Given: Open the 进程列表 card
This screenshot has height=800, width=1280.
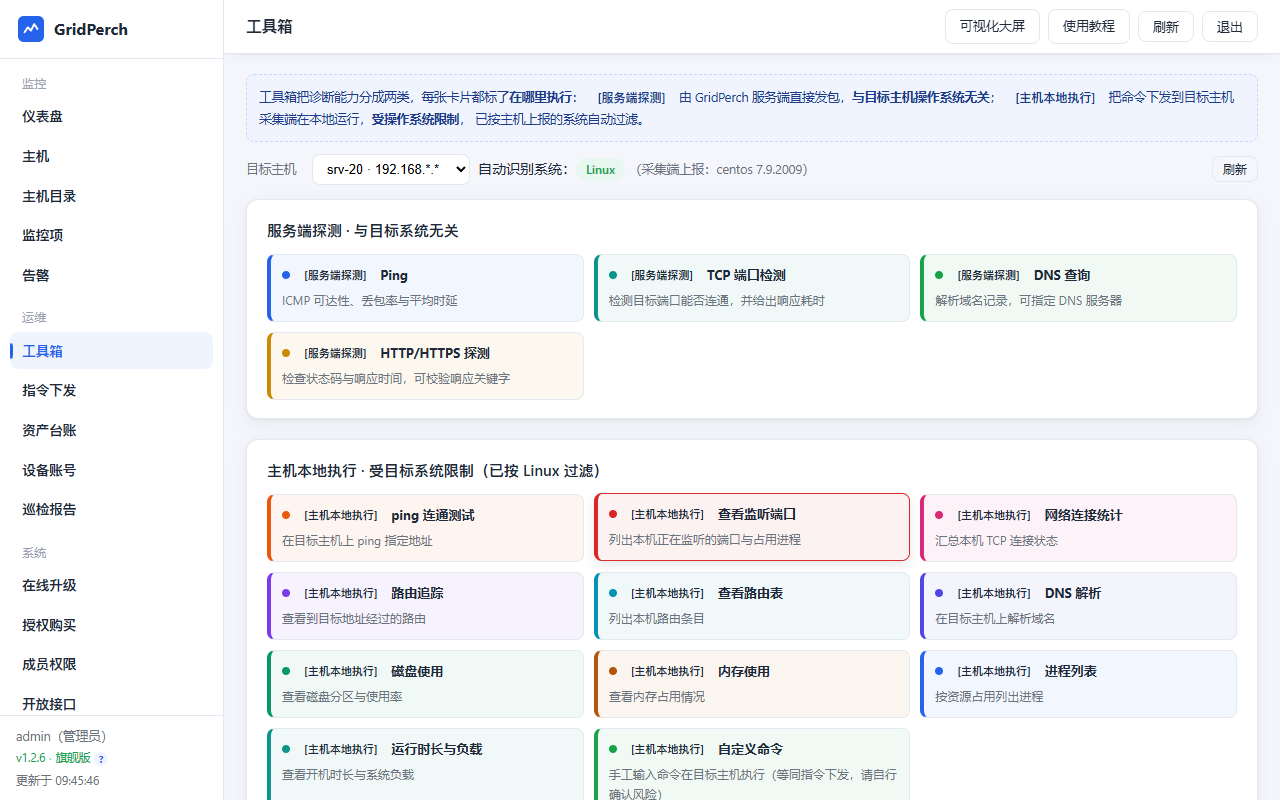Looking at the screenshot, I should [x=1078, y=684].
